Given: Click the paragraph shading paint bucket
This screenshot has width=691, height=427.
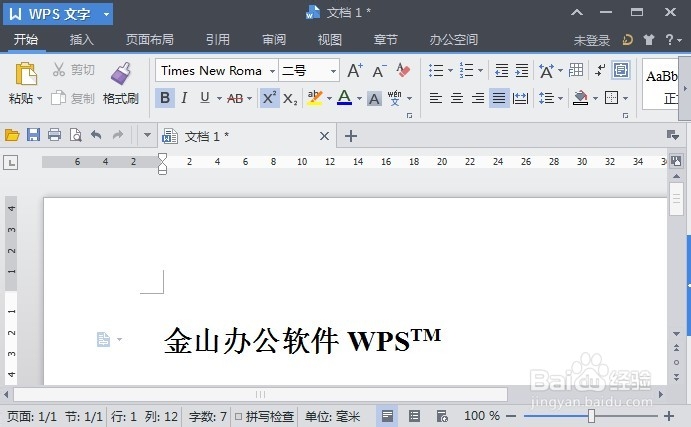Looking at the screenshot, I should pos(580,98).
